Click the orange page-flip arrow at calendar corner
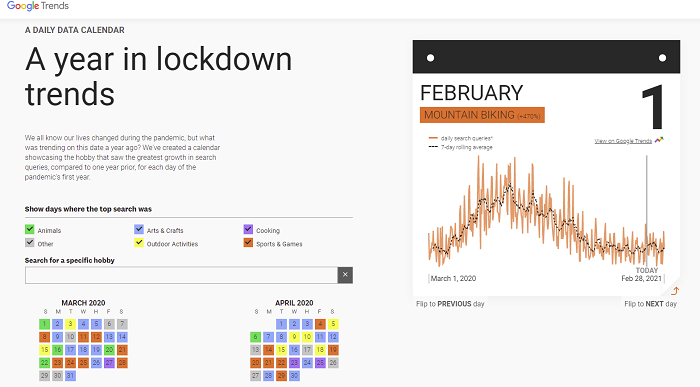Screen dimensions: 700x387 [x=675, y=291]
